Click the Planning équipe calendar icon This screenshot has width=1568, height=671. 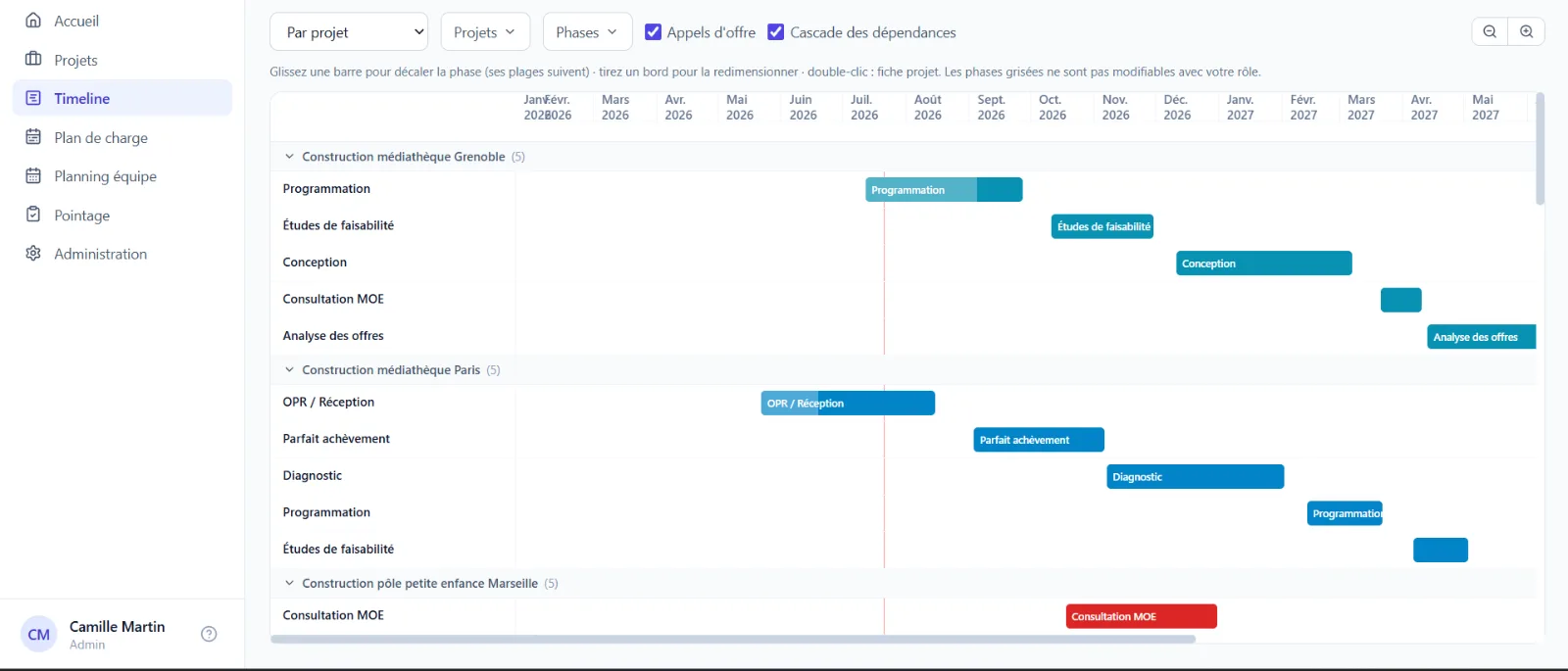33,175
